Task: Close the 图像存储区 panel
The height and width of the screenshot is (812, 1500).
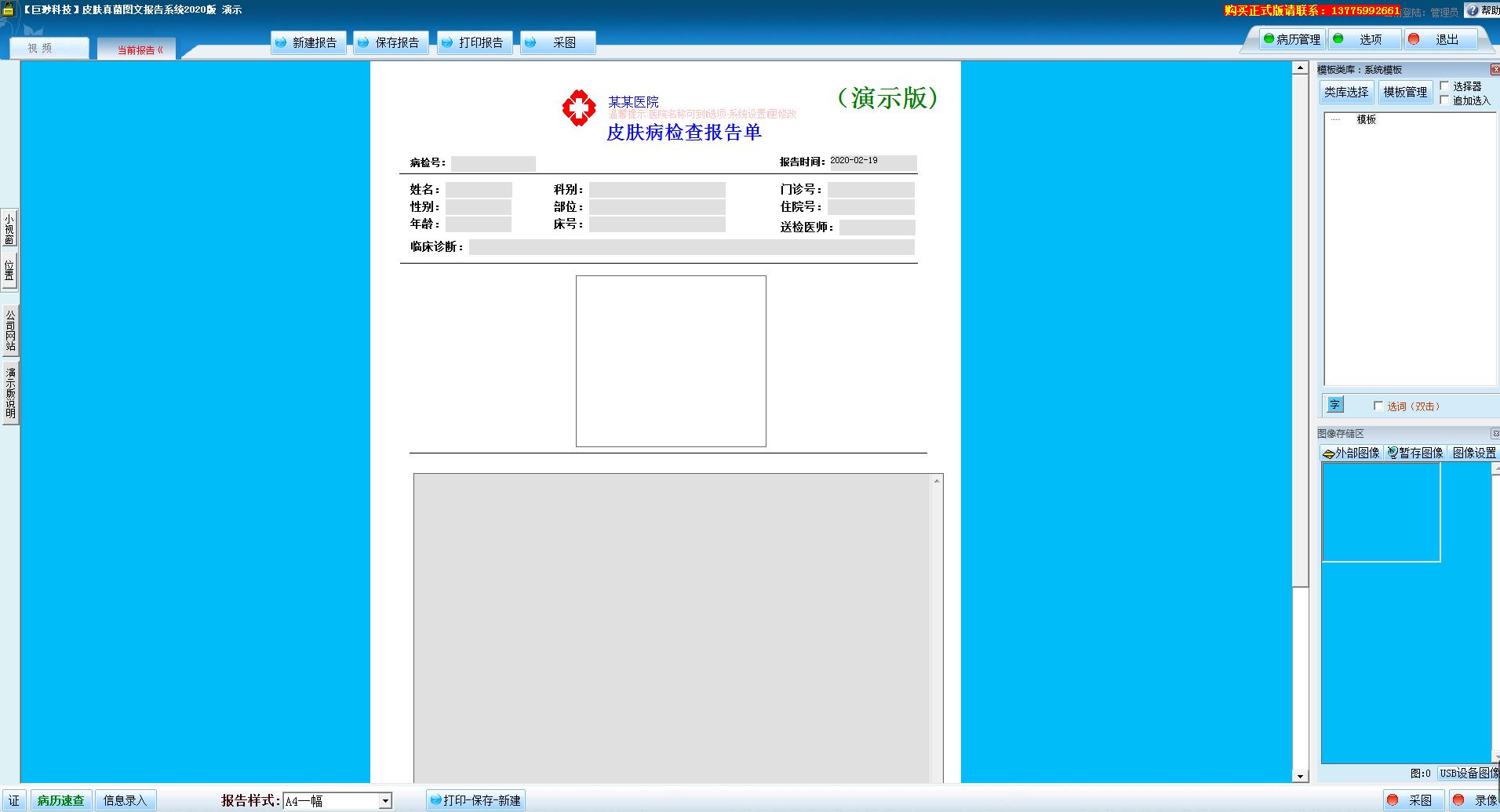Action: click(x=1495, y=433)
